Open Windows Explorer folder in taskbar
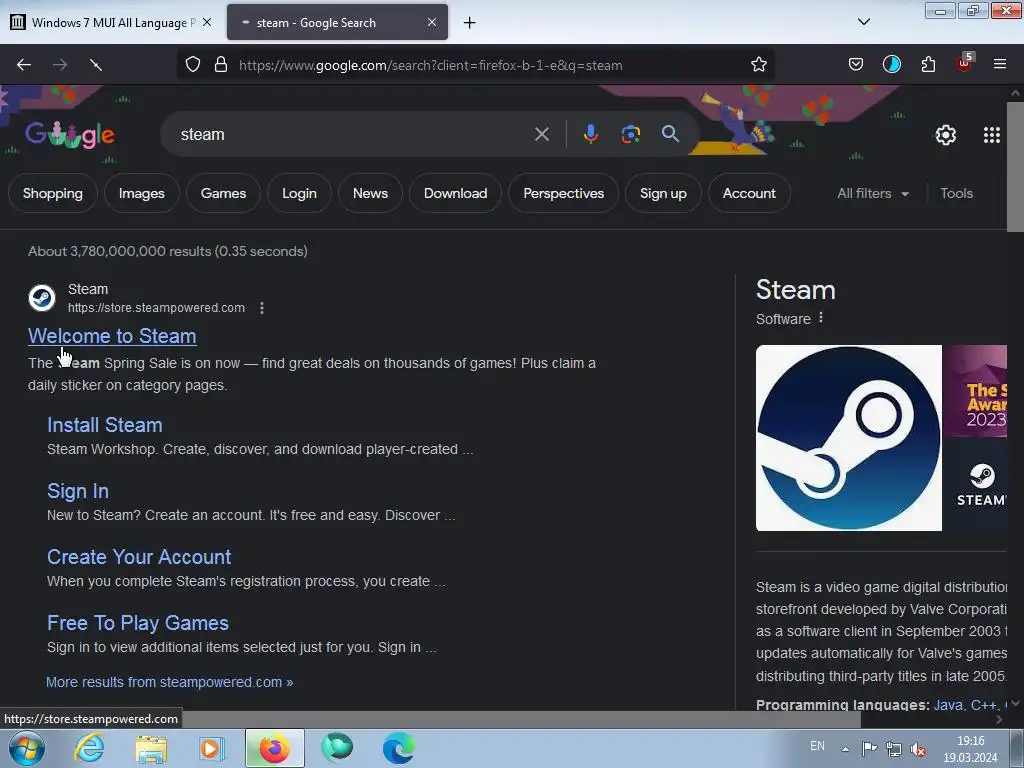This screenshot has height=768, width=1024. coord(151,748)
